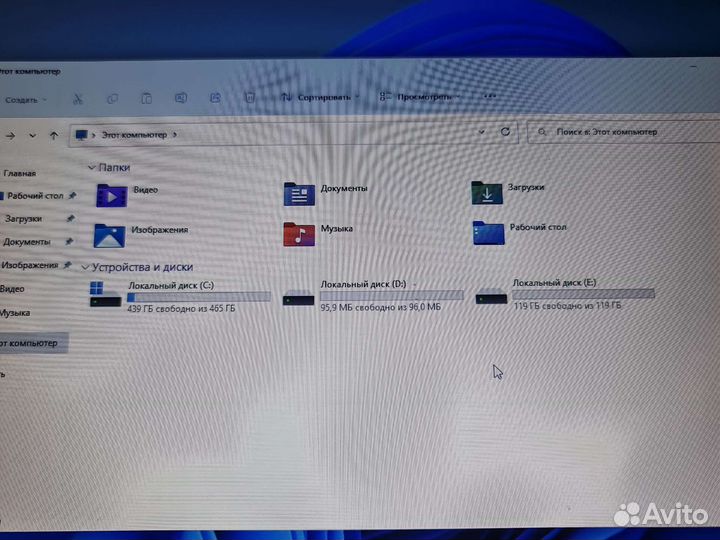Image resolution: width=720 pixels, height=540 pixels.
Task: Open Загрузки in the navigation pane
Action: [x=23, y=219]
